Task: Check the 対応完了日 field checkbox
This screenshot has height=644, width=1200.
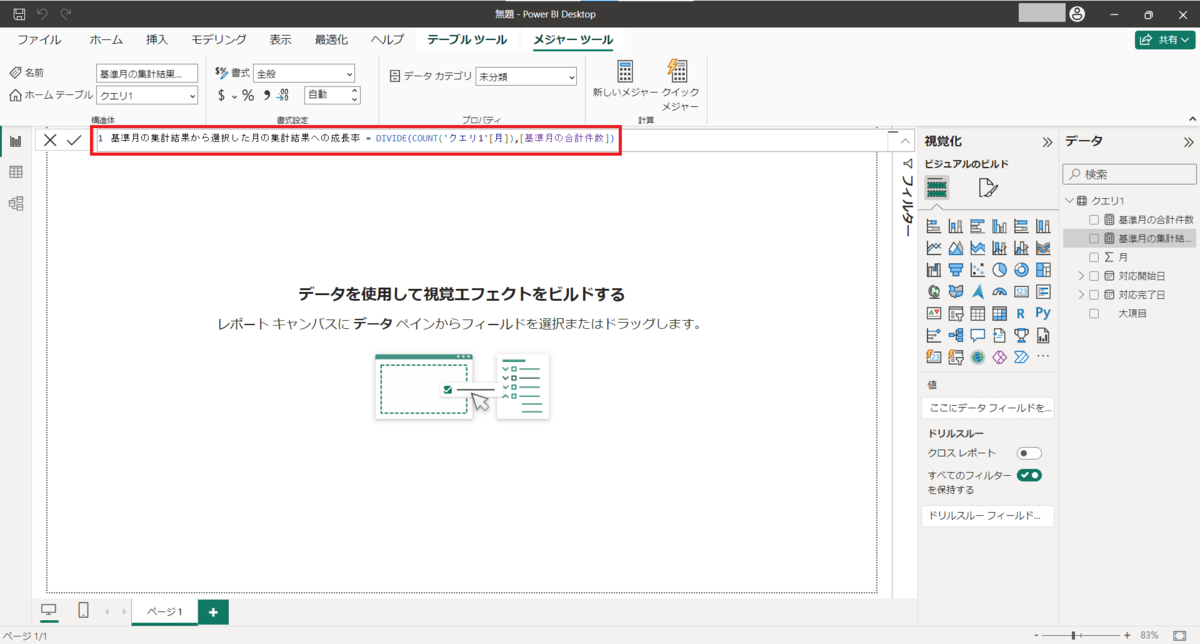Action: click(x=1094, y=295)
